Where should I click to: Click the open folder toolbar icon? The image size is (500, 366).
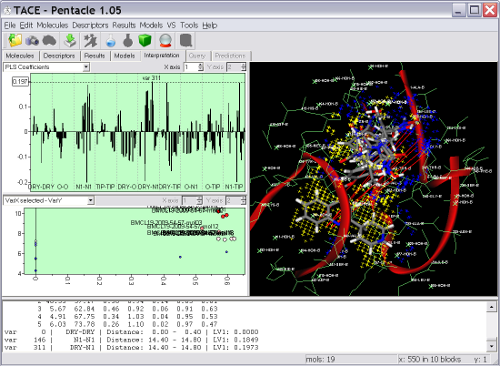coord(15,41)
